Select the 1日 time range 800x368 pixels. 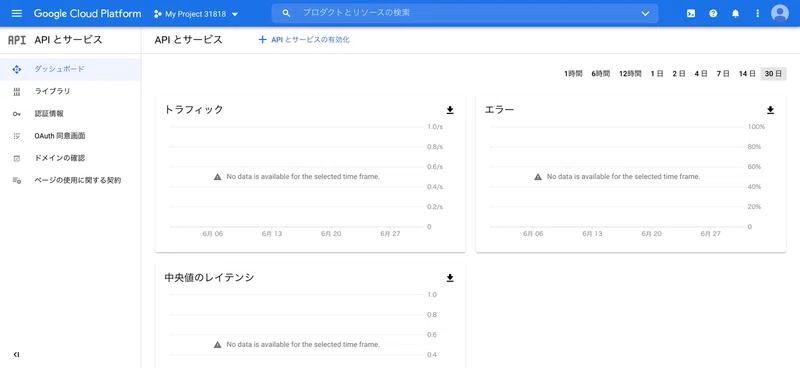657,74
